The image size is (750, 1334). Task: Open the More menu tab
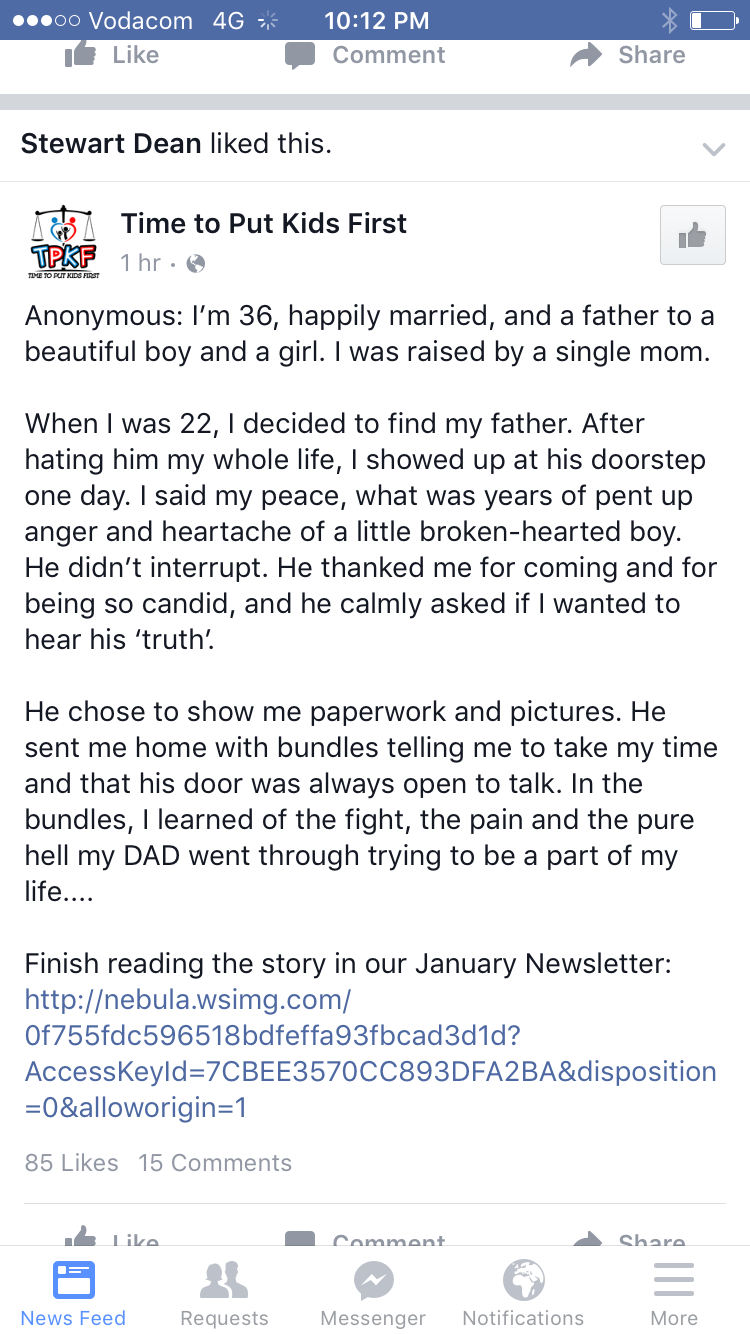(x=674, y=1292)
